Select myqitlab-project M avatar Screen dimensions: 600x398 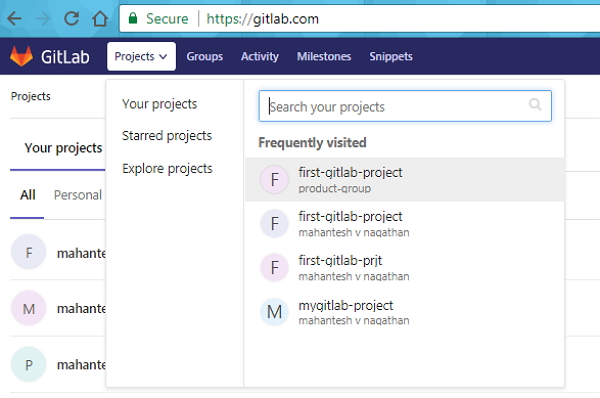click(x=274, y=312)
